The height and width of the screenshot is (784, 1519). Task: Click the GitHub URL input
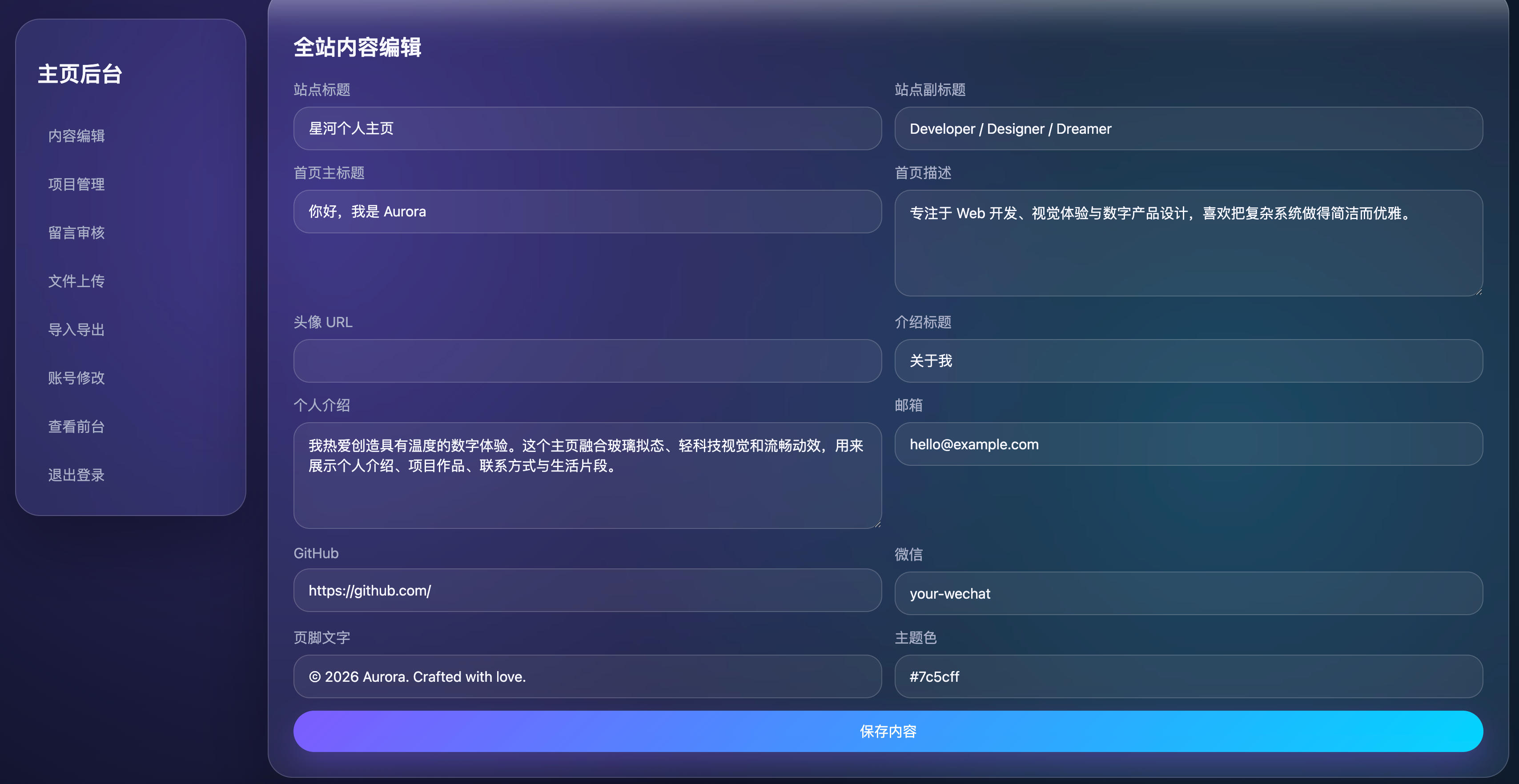point(587,590)
